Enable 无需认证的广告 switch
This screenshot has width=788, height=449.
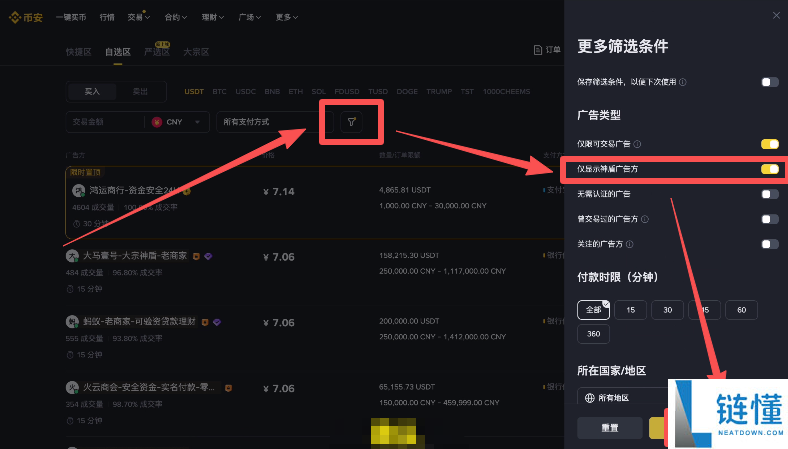(x=770, y=194)
